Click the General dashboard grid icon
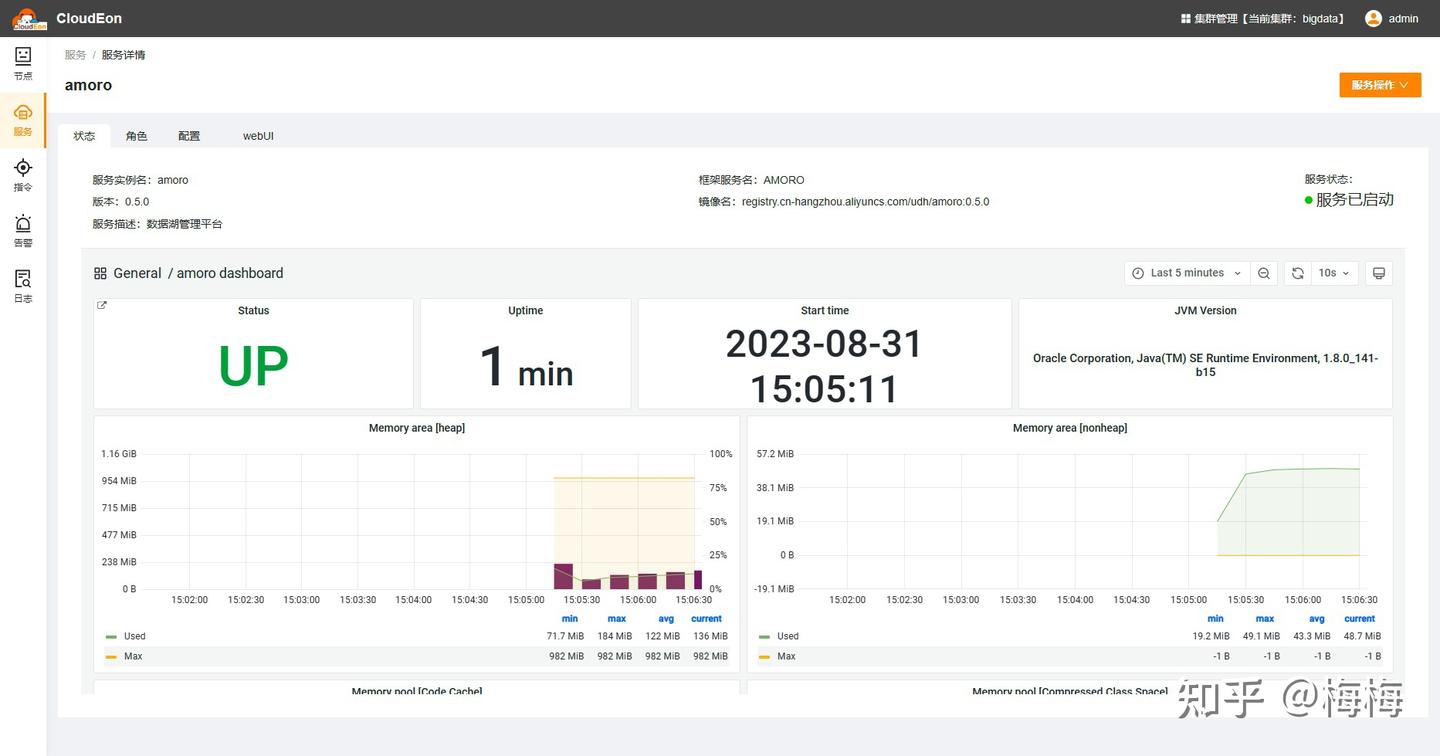Screen dimensions: 1440x756 (x=99, y=272)
